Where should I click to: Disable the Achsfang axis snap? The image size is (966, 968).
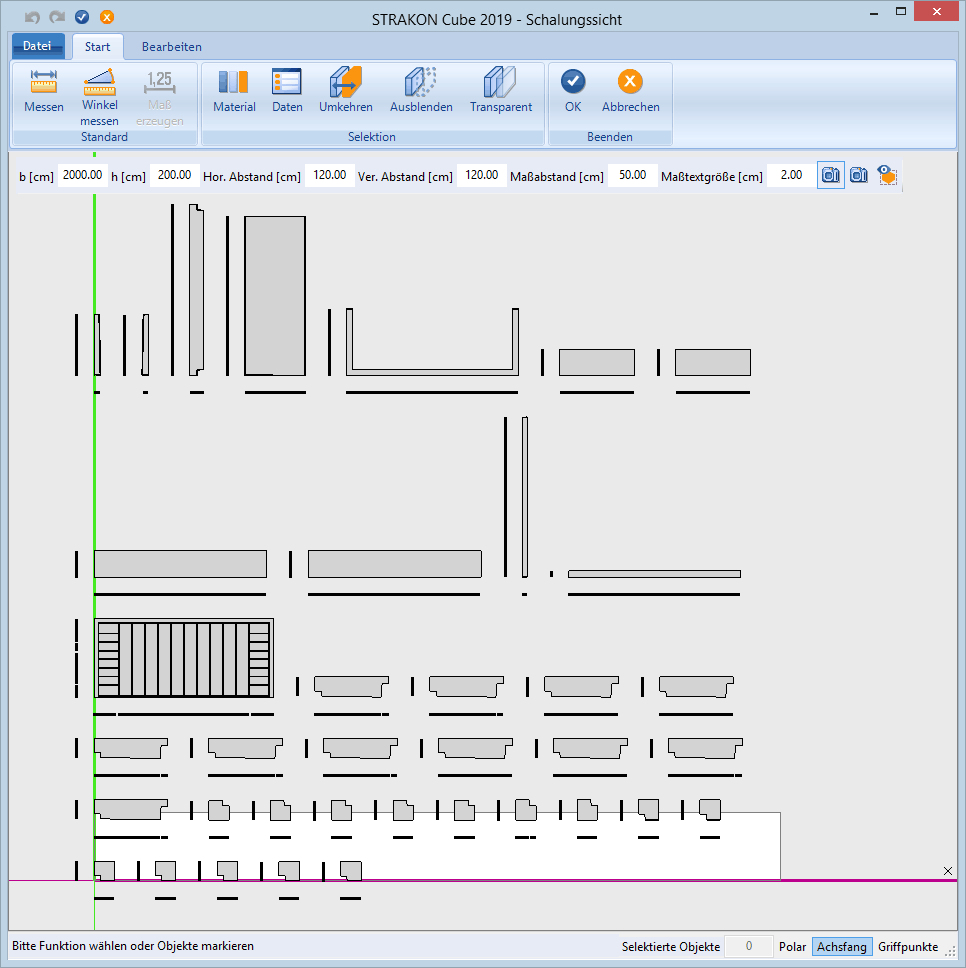pos(841,946)
